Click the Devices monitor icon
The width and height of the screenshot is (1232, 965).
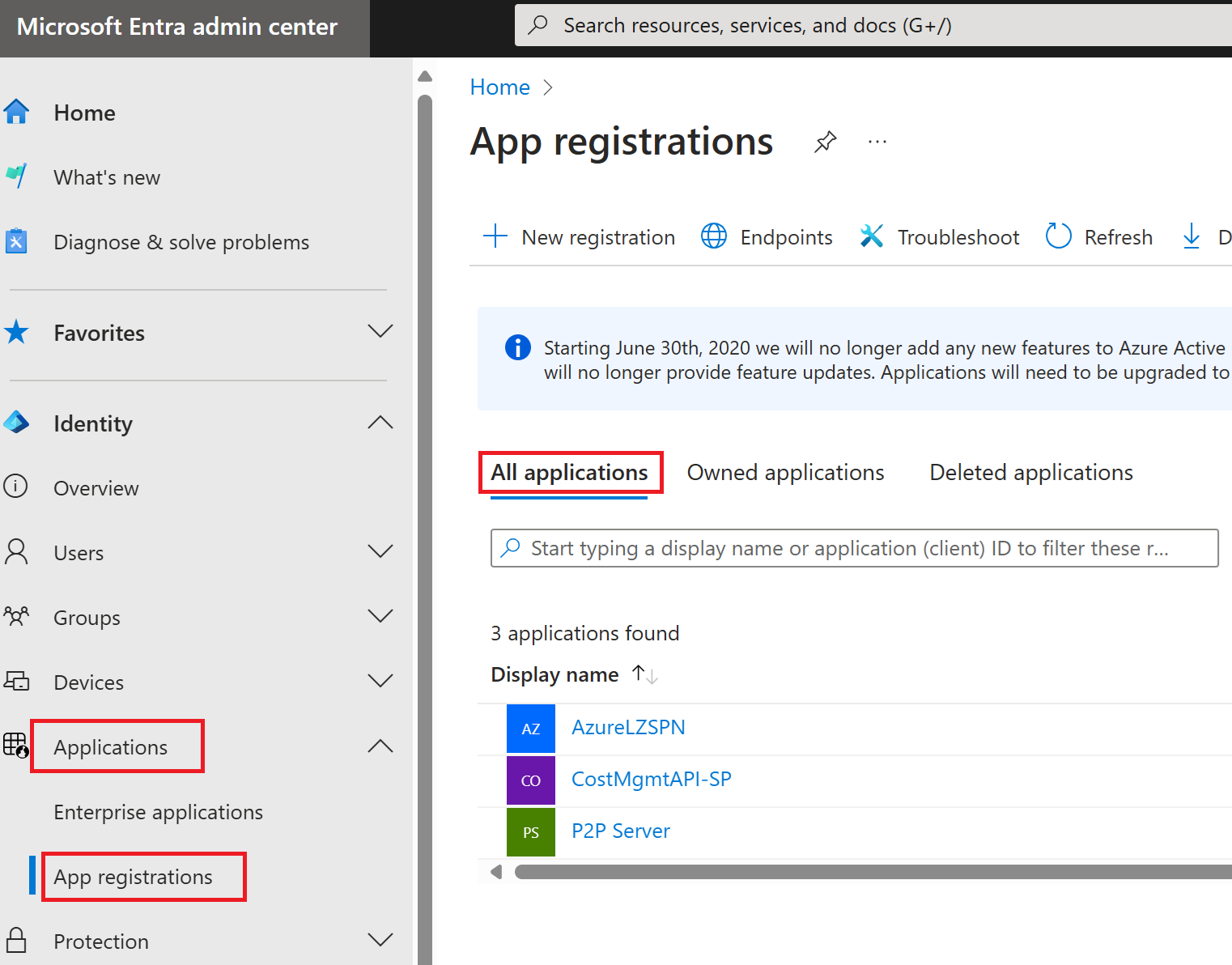15,682
